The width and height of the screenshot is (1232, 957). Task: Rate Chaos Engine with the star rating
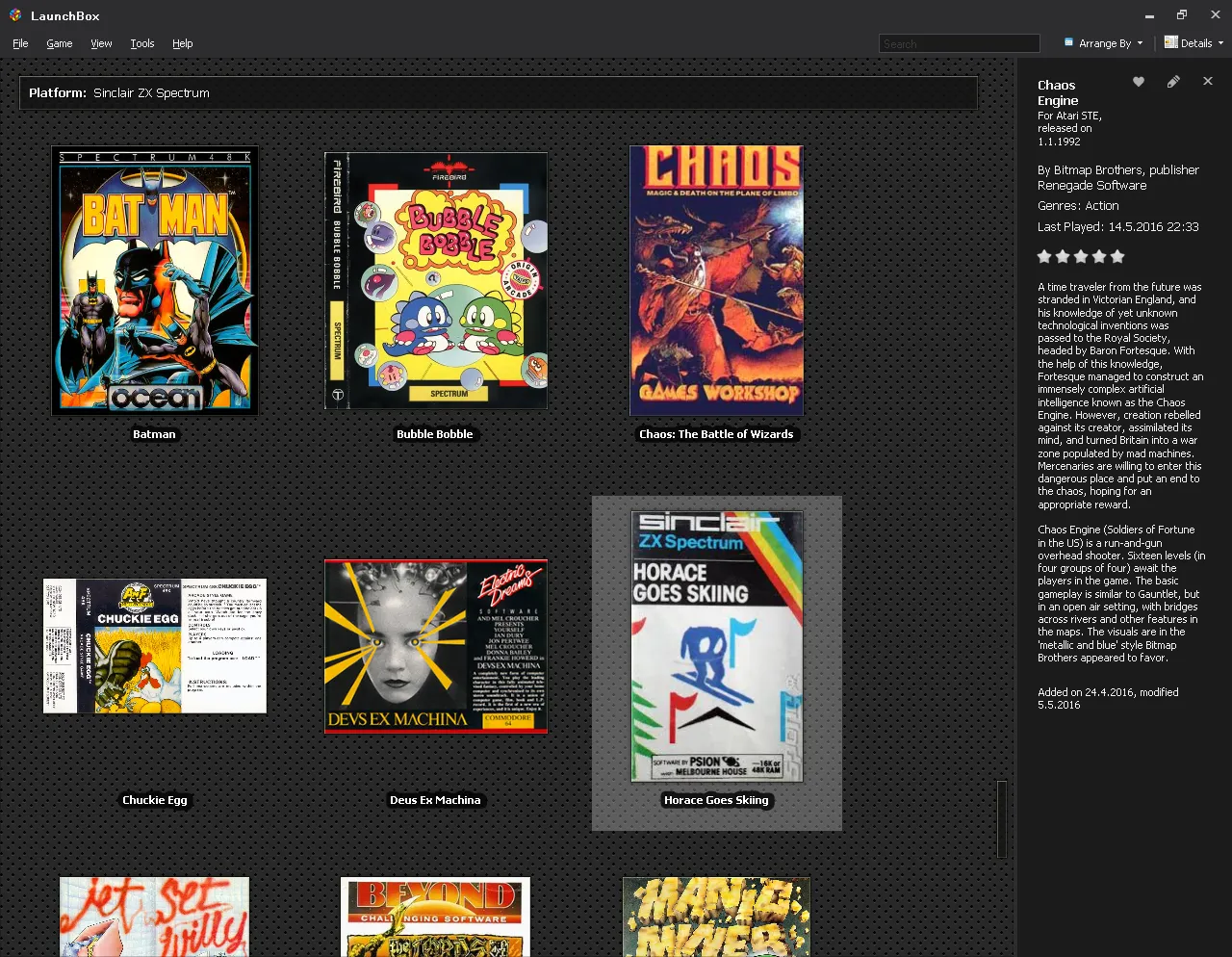[1081, 256]
